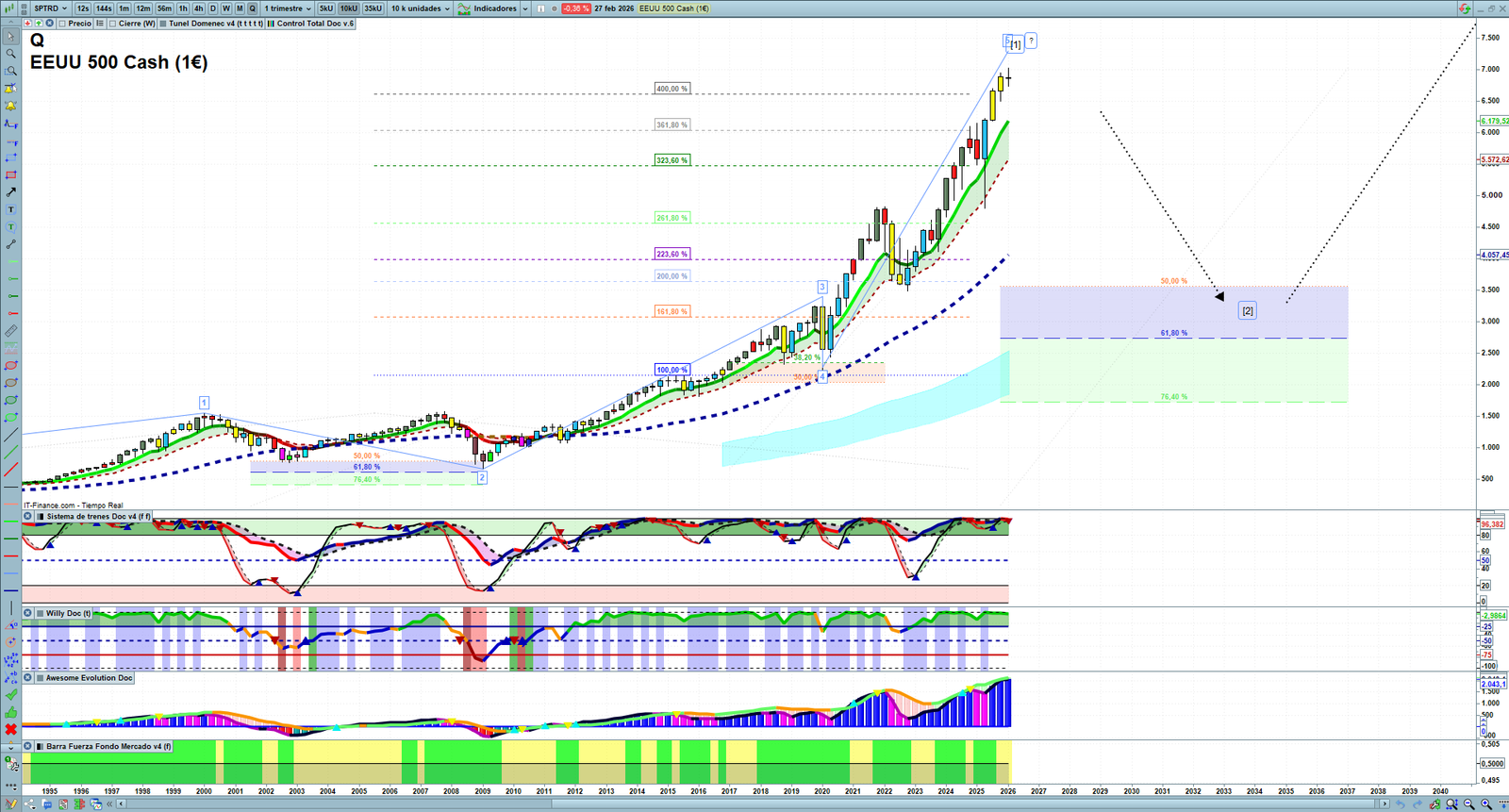The image size is (1509, 812).
Task: Close the Willy Doc indicator panel
Action: pyautogui.click(x=28, y=613)
